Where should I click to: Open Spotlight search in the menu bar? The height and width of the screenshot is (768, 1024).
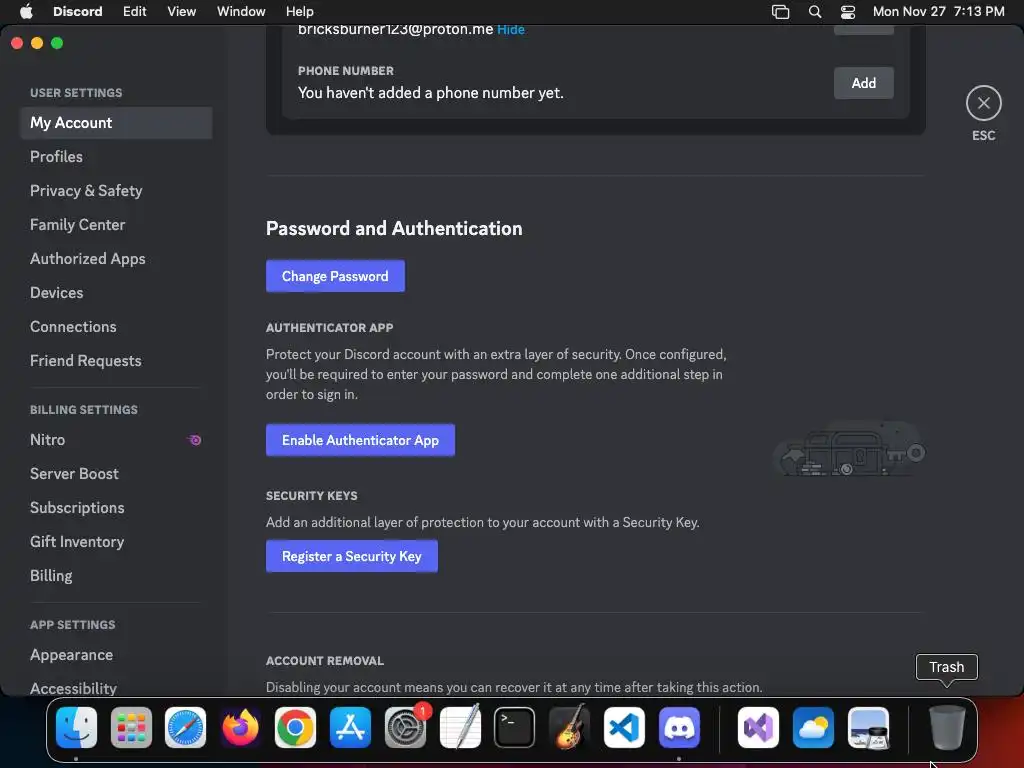(x=815, y=11)
